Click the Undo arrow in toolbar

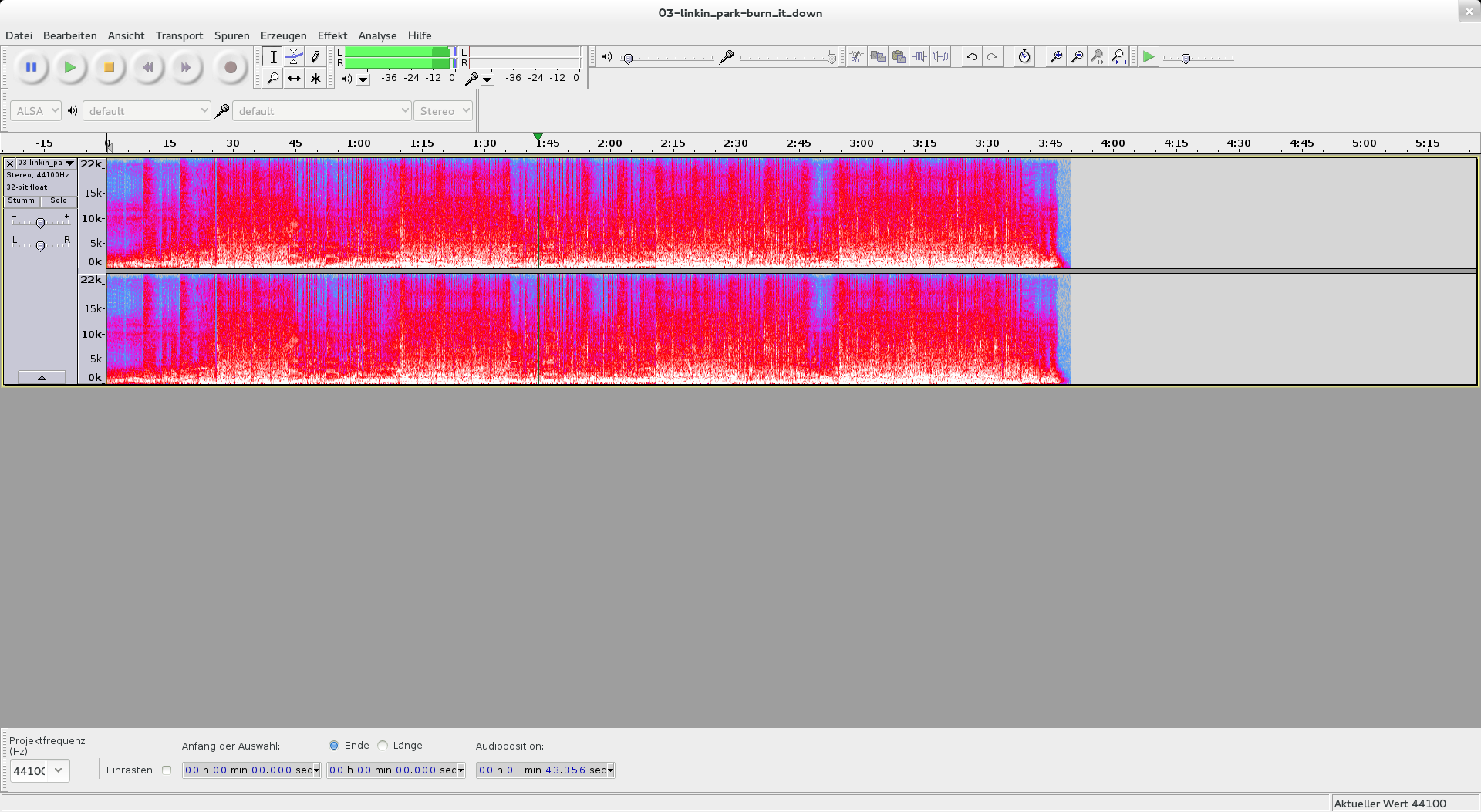tap(971, 56)
